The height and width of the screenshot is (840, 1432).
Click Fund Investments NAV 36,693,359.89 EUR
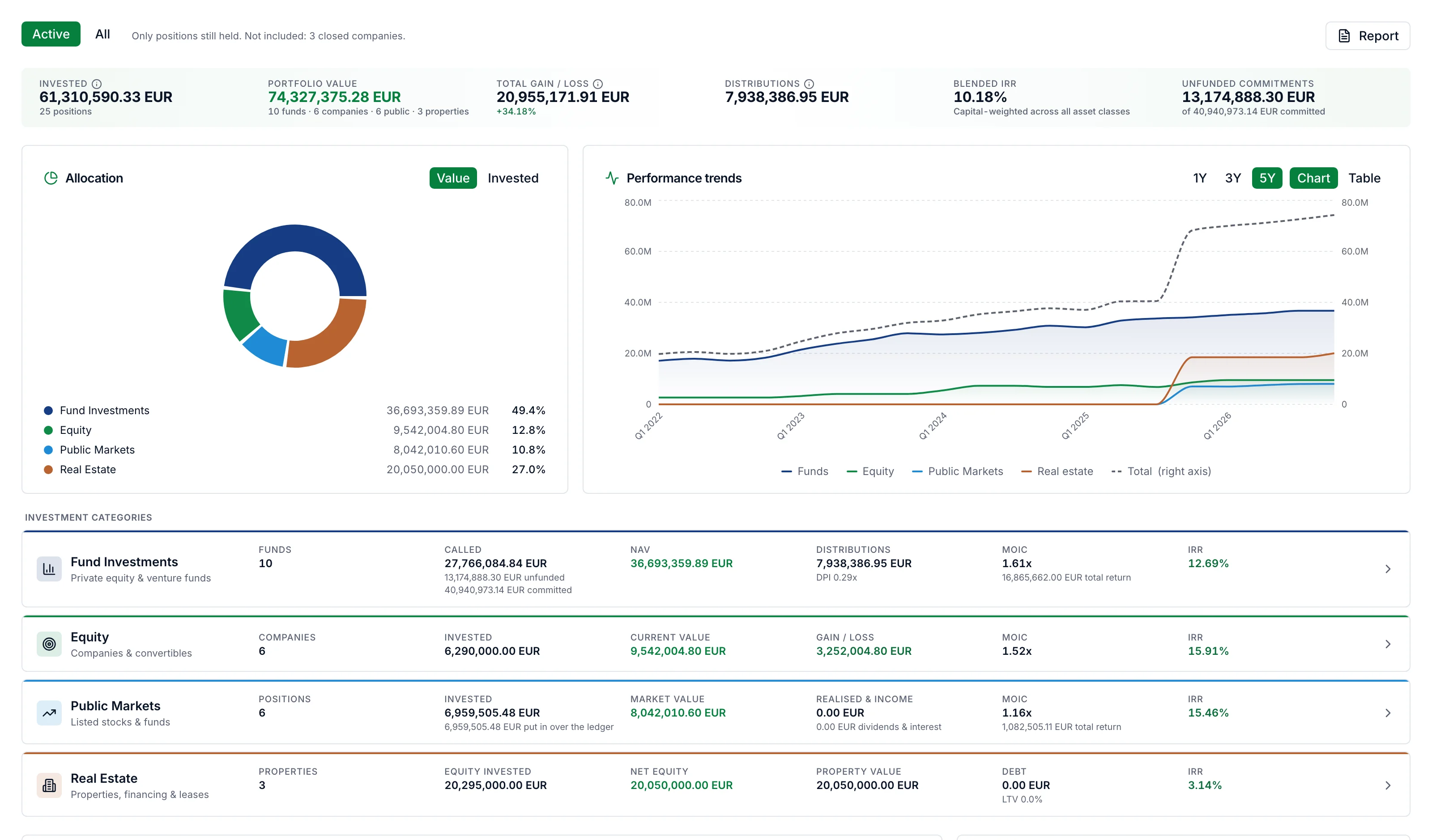[x=682, y=564]
